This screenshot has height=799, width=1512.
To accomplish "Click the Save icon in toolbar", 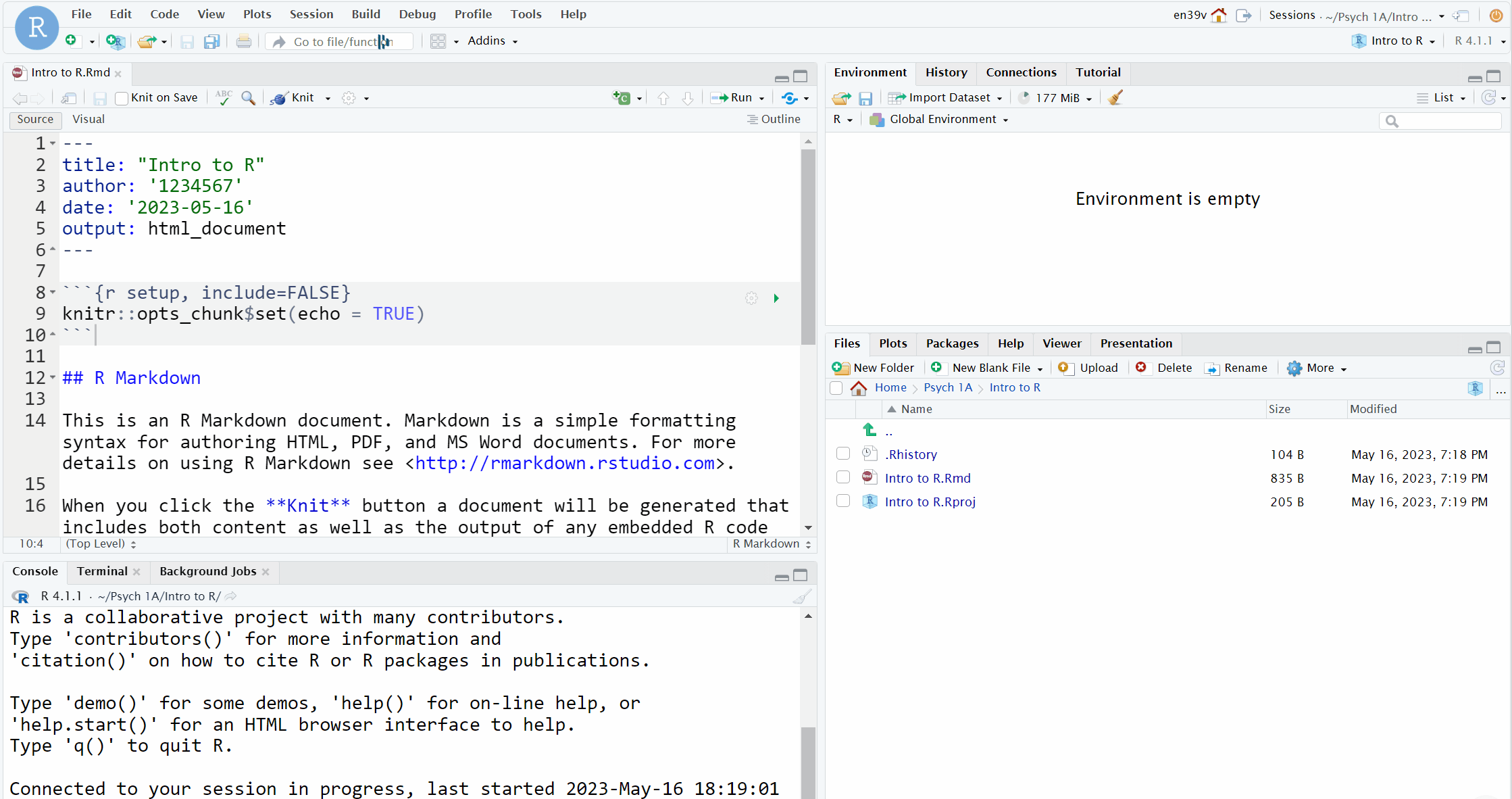I will click(x=185, y=41).
